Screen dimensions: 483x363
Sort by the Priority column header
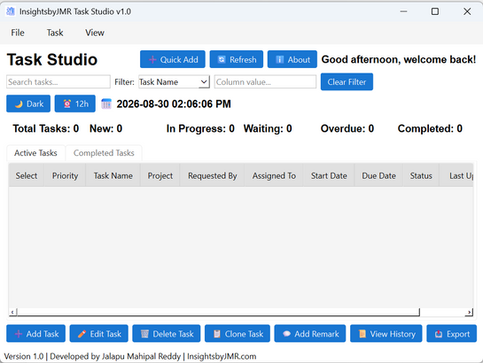(x=65, y=176)
